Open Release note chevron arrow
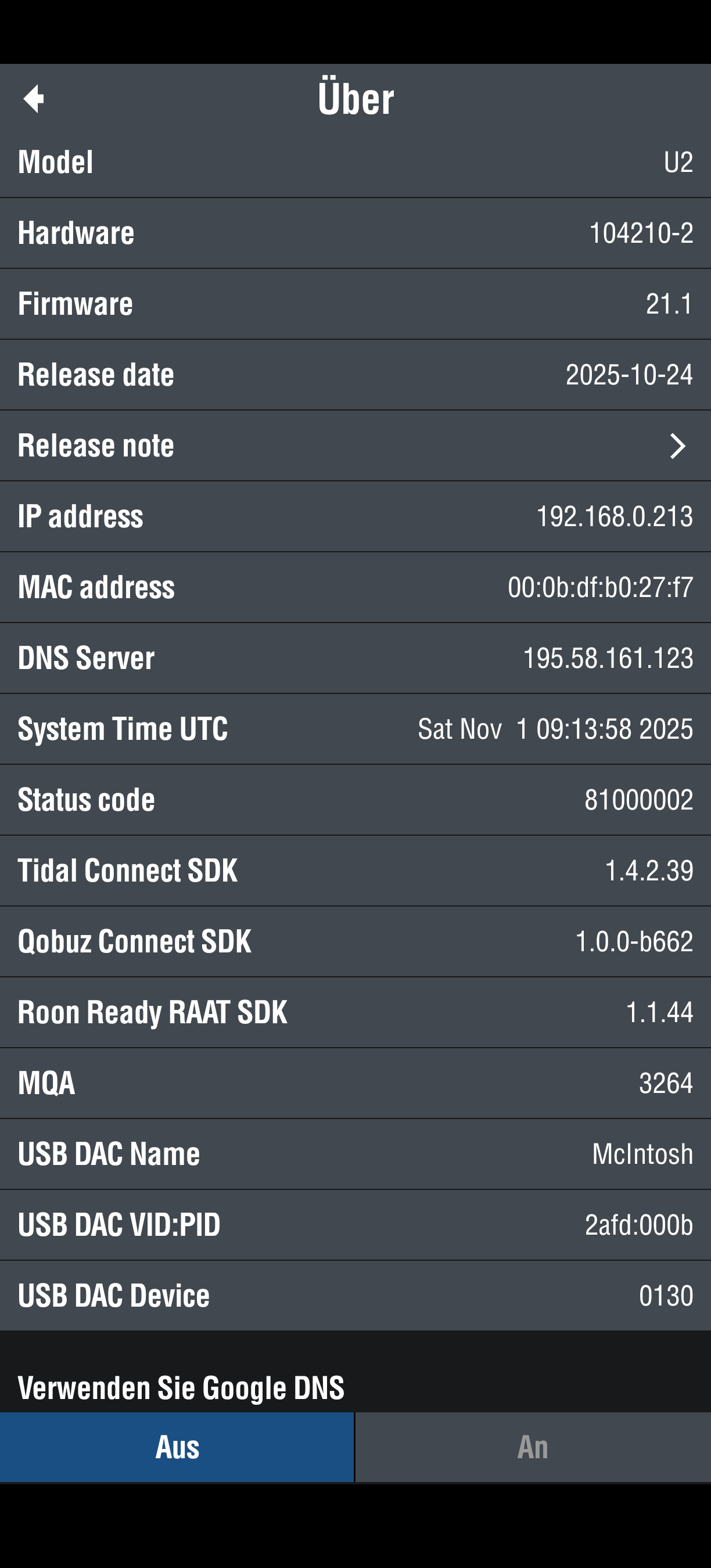Viewport: 711px width, 1568px height. 677,446
